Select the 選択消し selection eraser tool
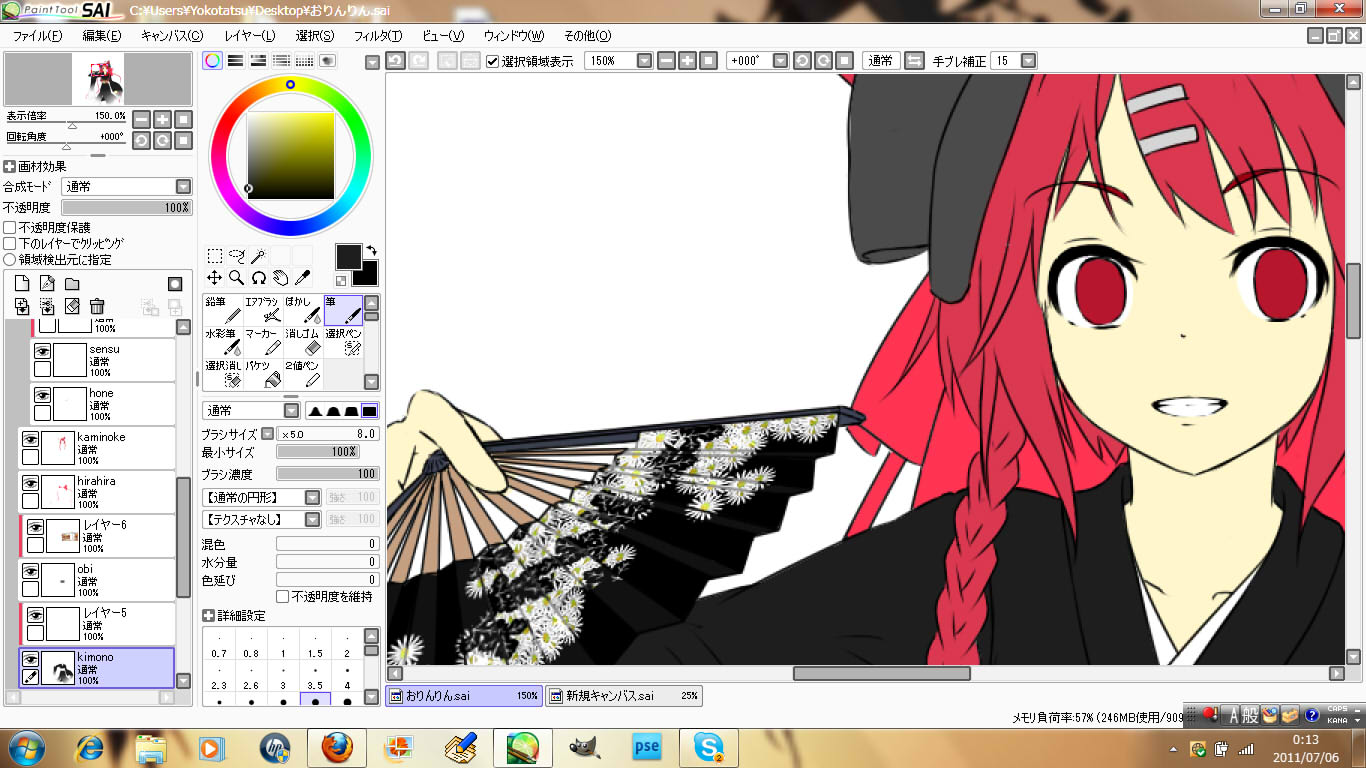The height and width of the screenshot is (769, 1366). click(x=223, y=374)
